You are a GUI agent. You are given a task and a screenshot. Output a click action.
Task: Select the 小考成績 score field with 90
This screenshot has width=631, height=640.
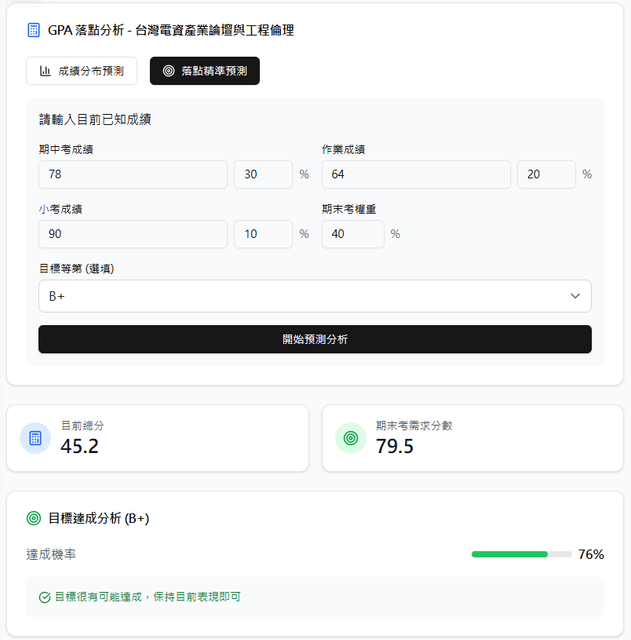133,234
